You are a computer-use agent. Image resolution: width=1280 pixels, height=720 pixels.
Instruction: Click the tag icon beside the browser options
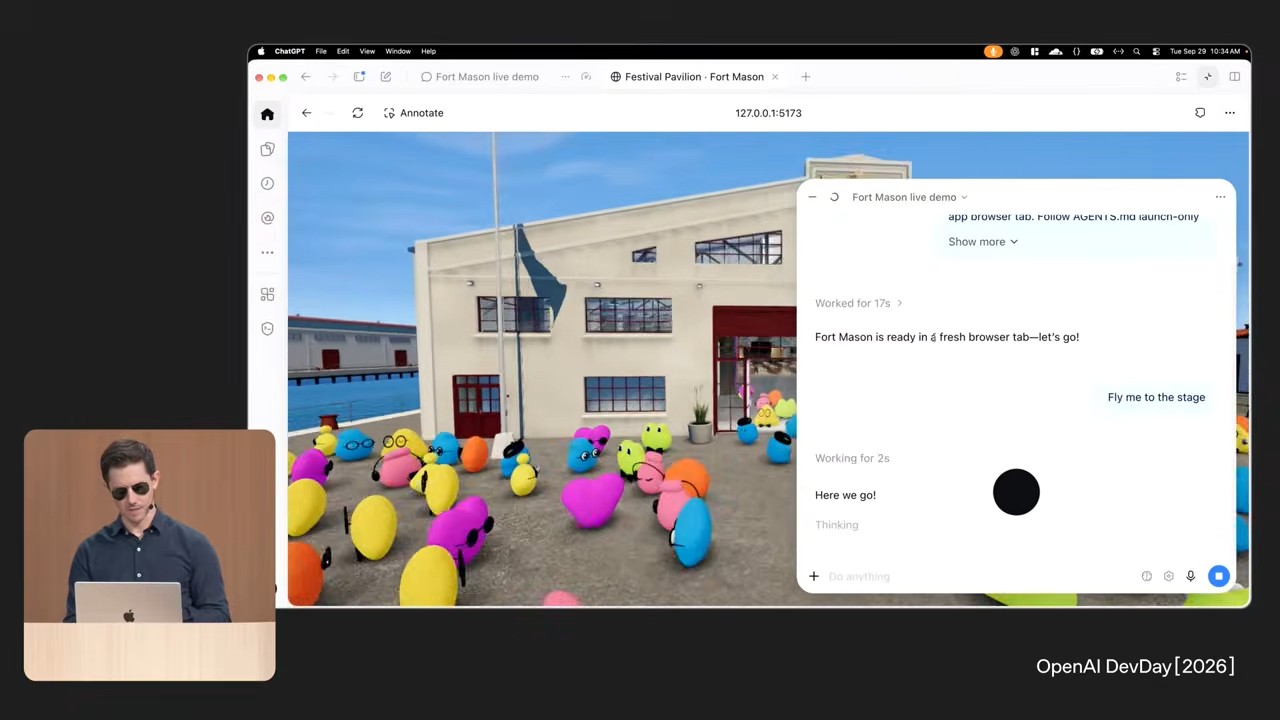pos(1200,113)
